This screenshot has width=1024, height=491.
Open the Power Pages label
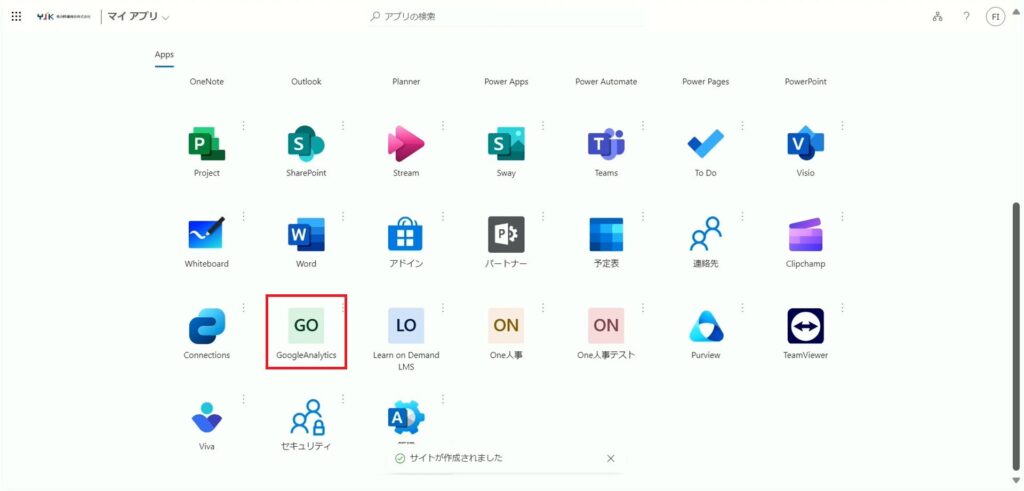[705, 82]
